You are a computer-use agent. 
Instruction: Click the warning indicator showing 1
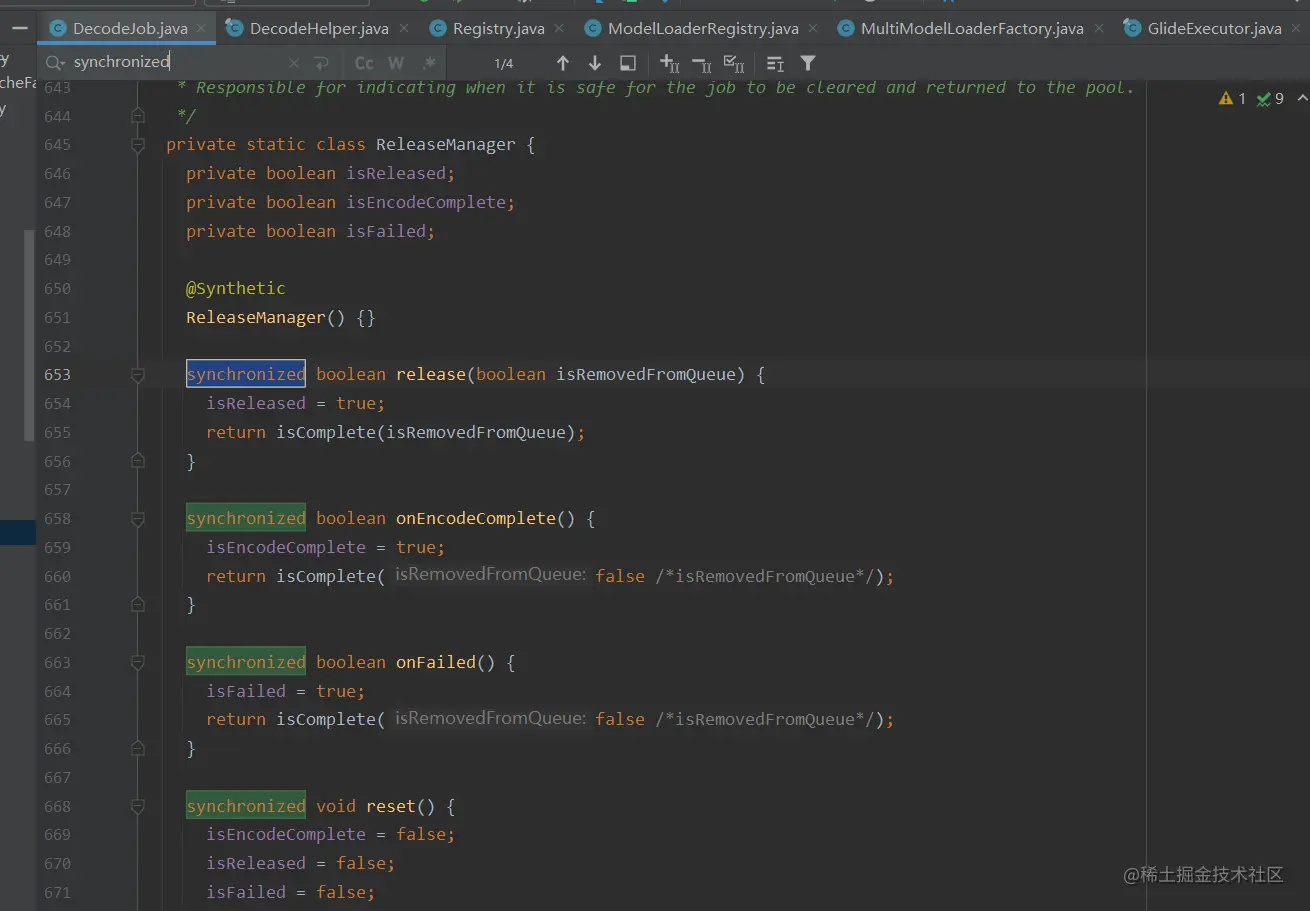tap(1232, 98)
